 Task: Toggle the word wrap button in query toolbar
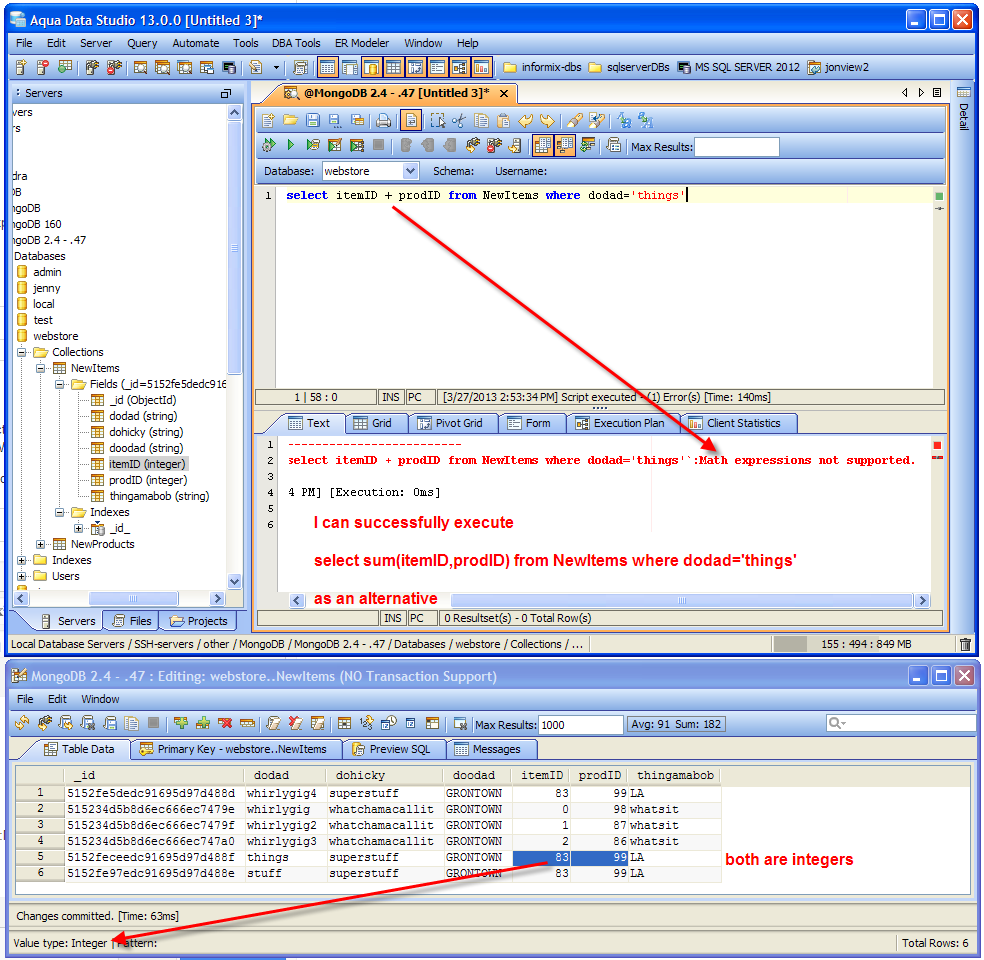411,120
